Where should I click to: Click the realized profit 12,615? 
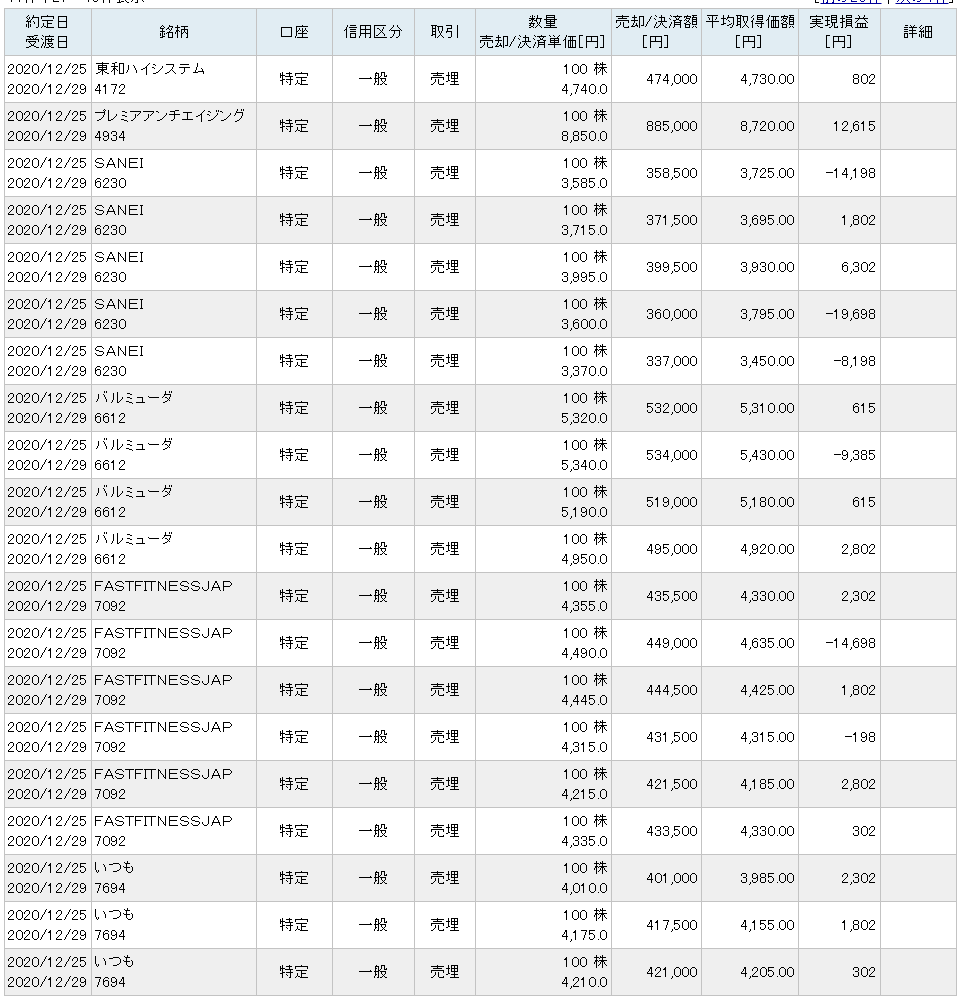854,126
